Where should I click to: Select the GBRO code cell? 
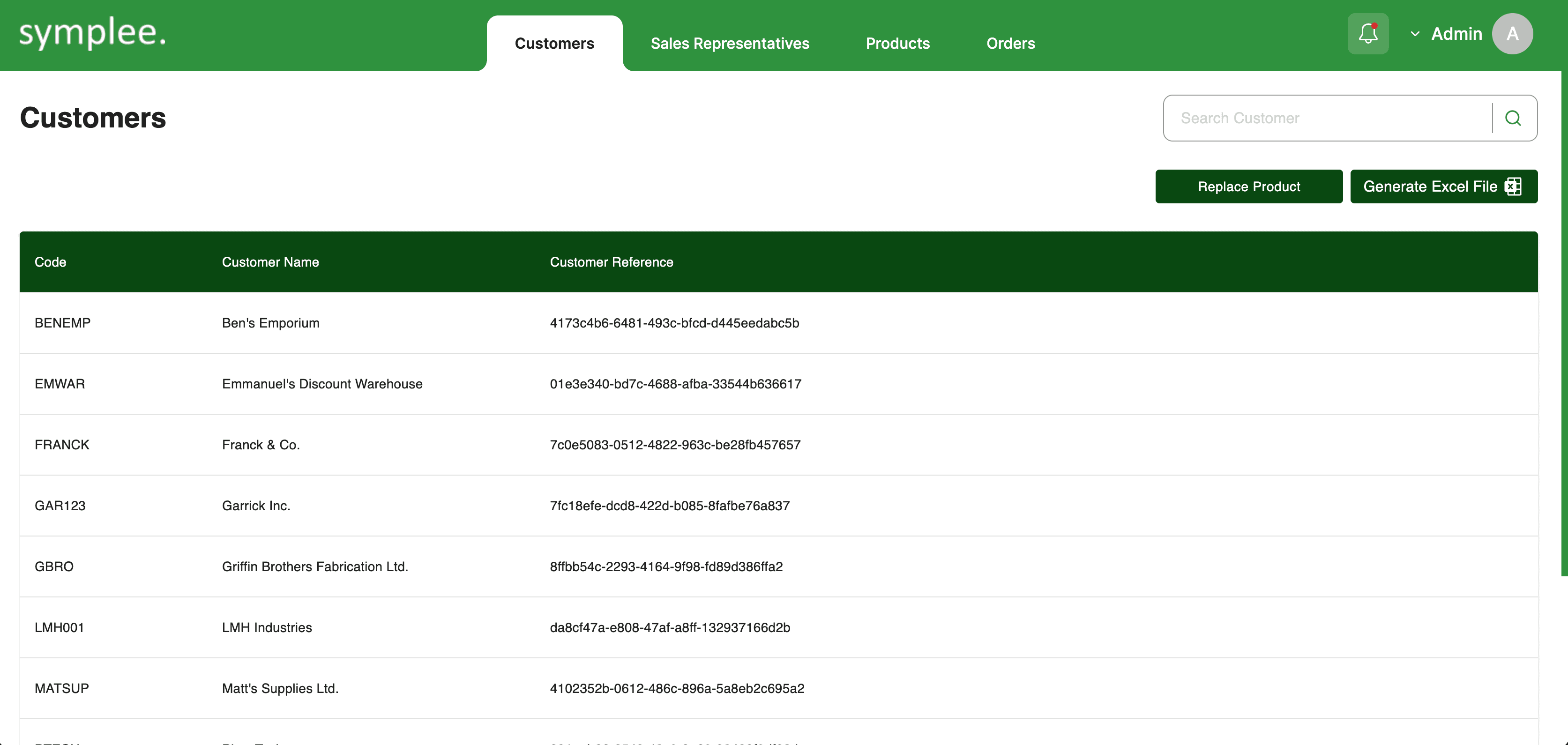tap(54, 566)
